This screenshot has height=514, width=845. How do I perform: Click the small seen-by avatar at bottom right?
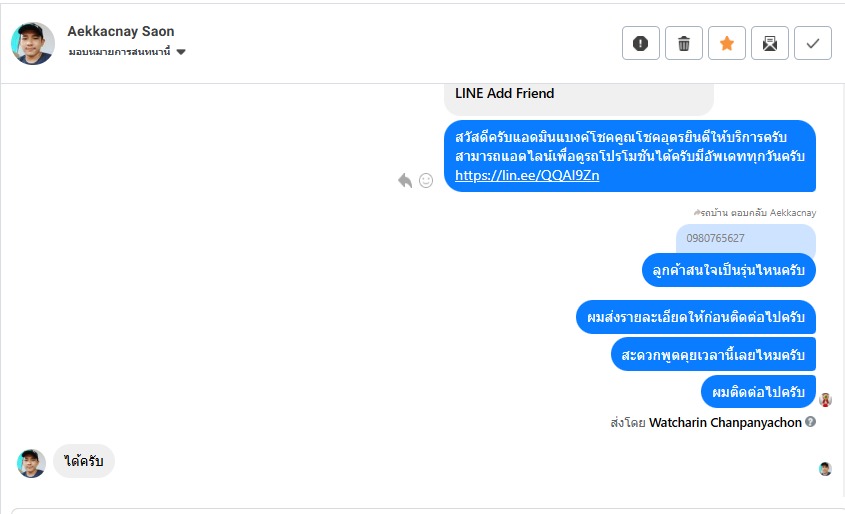pos(825,468)
